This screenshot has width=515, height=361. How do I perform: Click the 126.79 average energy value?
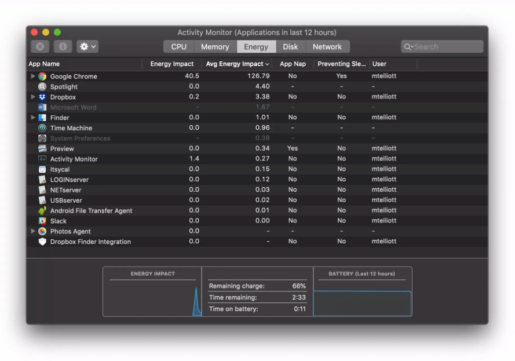[x=258, y=76]
